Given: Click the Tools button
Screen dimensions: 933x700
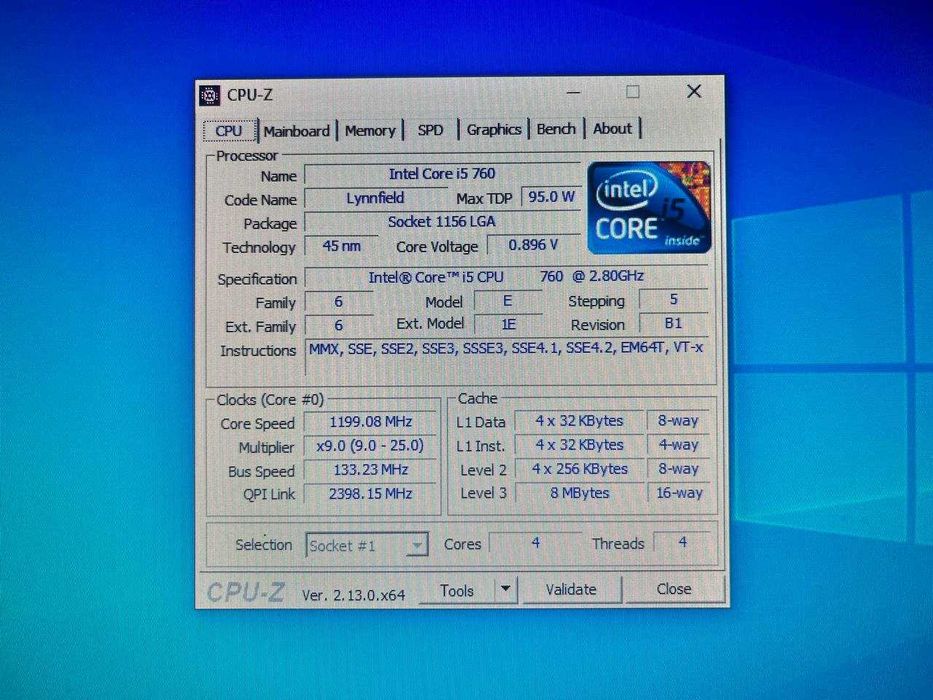Looking at the screenshot, I should pyautogui.click(x=456, y=590).
